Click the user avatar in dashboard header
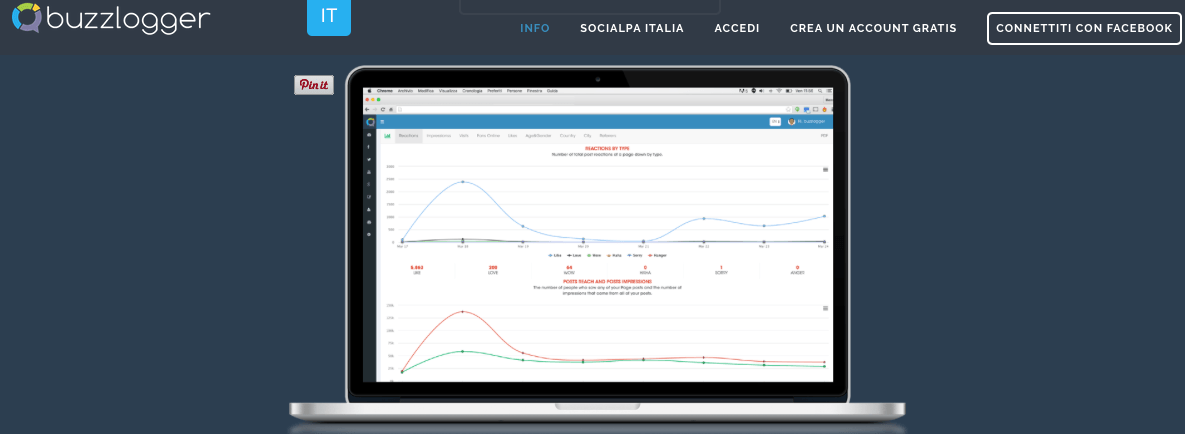Screen dimensions: 1185x434 [x=791, y=122]
